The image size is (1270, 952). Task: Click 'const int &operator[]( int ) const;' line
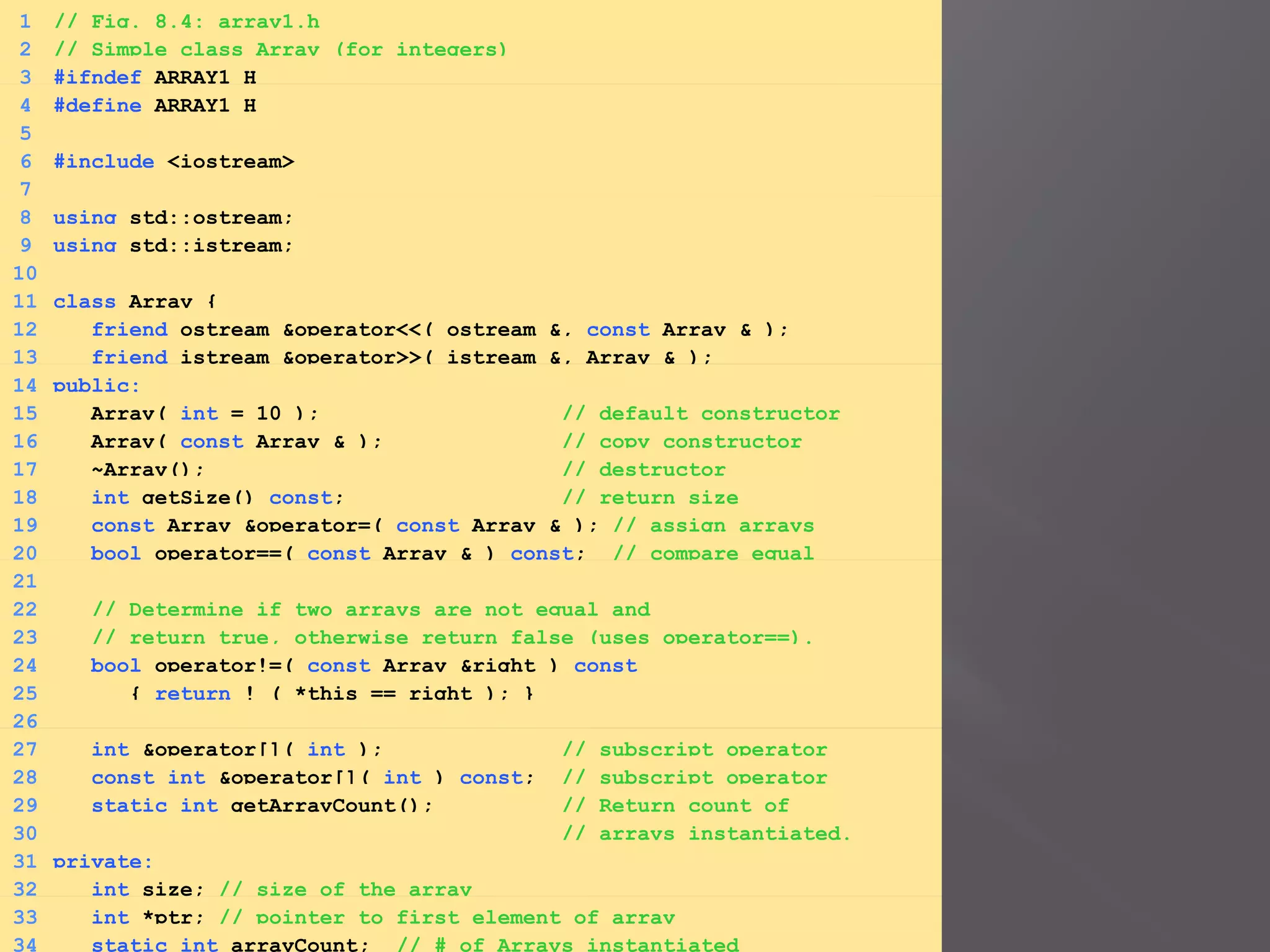pos(313,777)
